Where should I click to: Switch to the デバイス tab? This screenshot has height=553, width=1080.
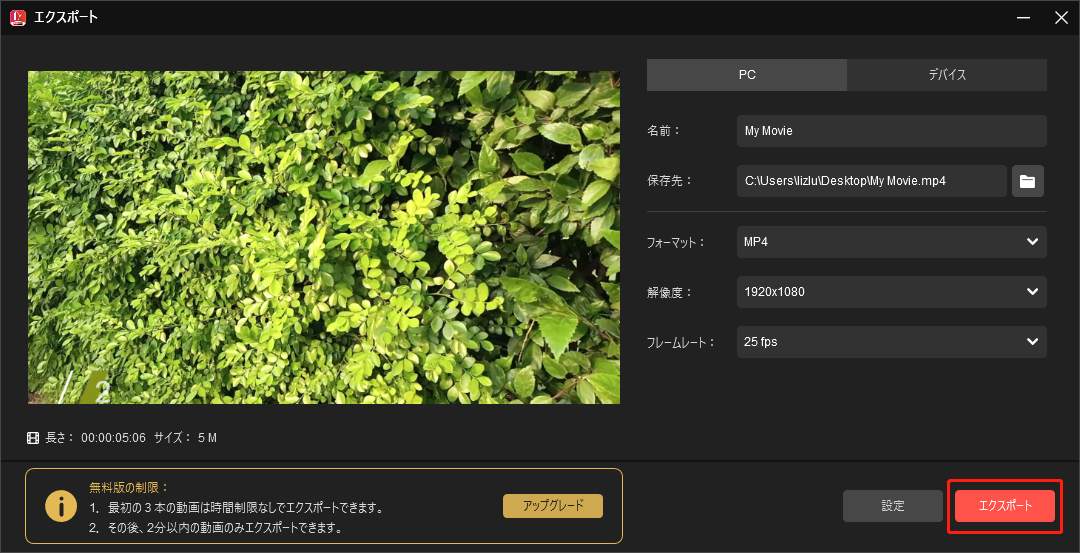[947, 75]
